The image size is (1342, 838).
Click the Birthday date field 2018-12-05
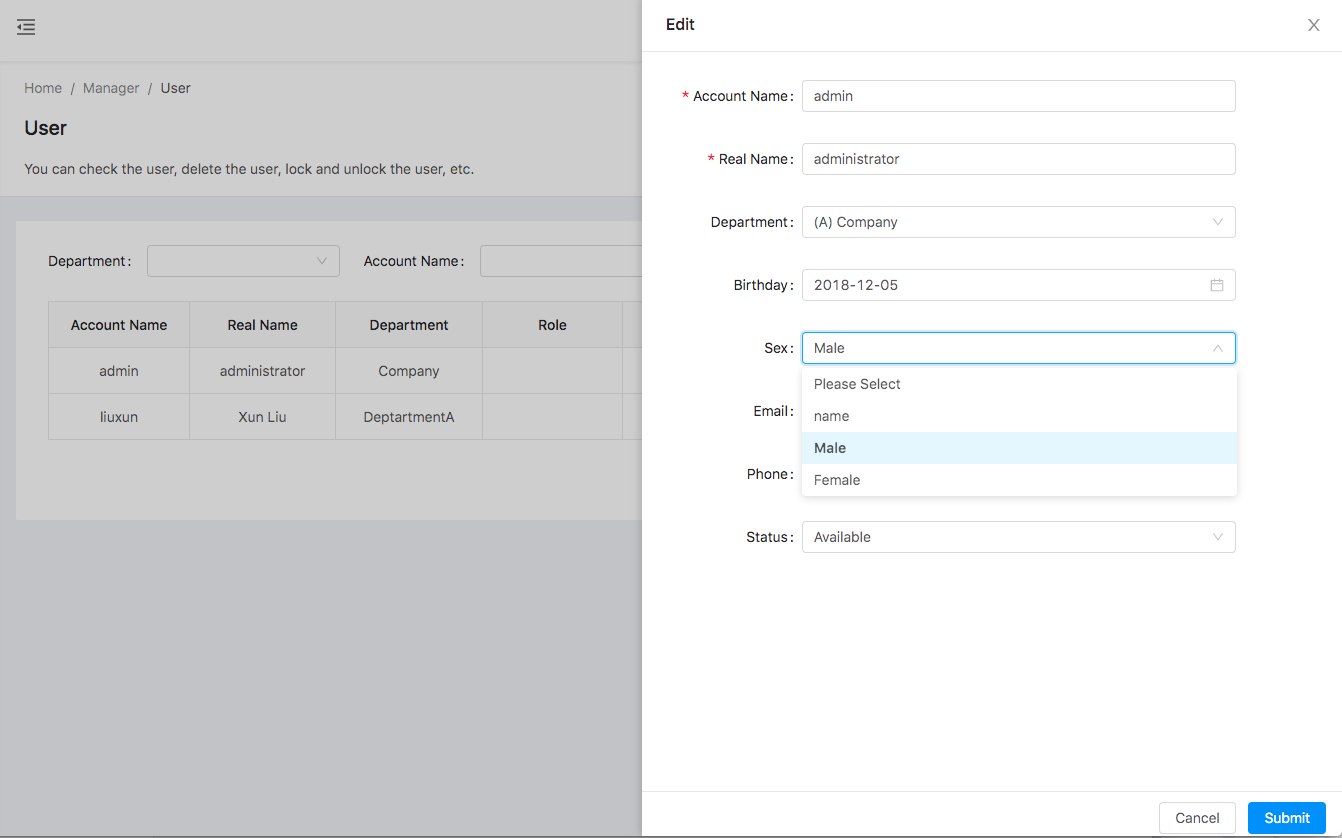pyautogui.click(x=1019, y=285)
